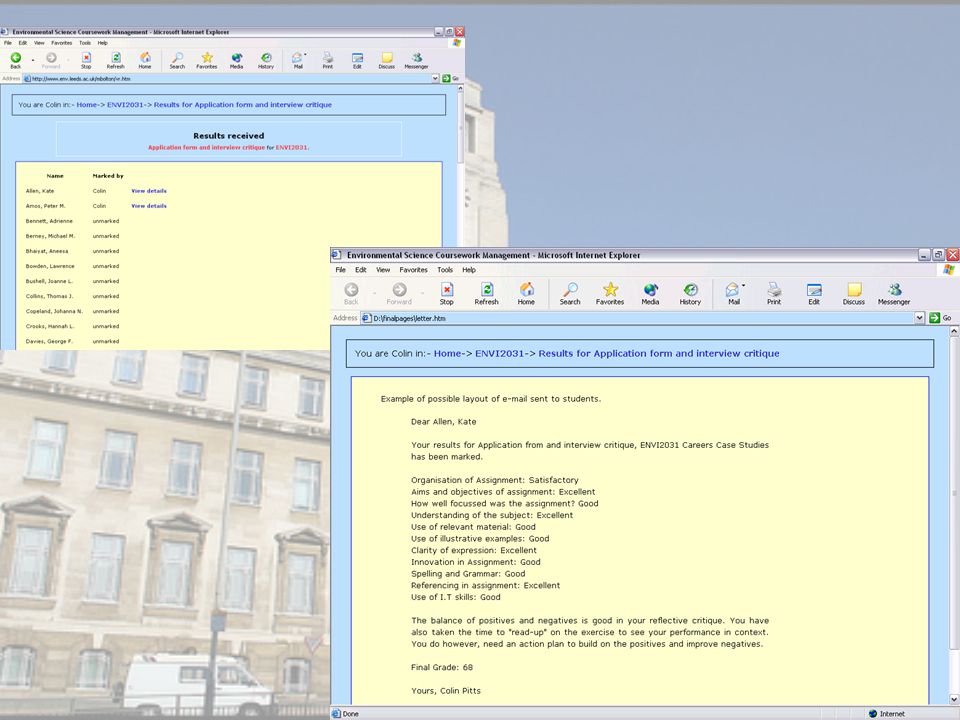
Task: Refresh page in background browser window
Action: coord(116,60)
